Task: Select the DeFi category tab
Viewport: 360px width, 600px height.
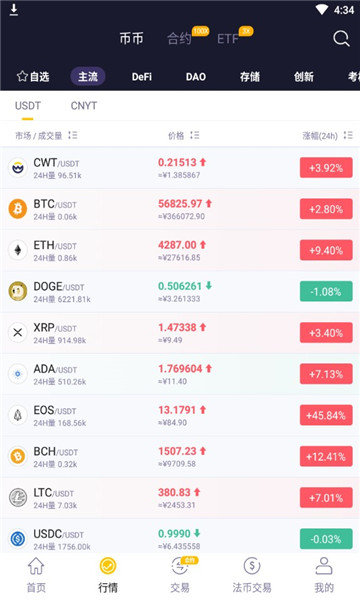Action: pos(142,77)
